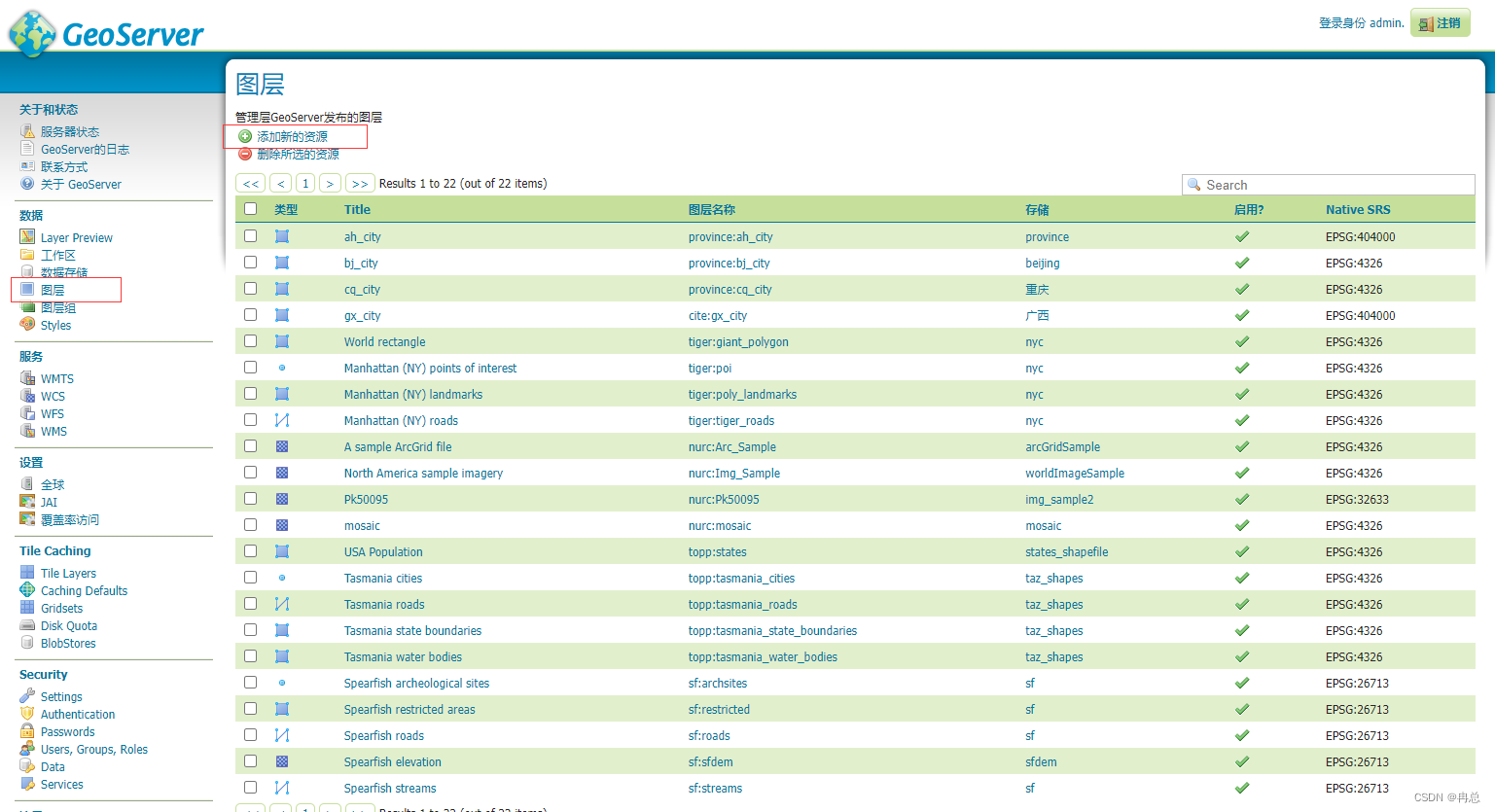Click the 注销 logout button

1441,23
